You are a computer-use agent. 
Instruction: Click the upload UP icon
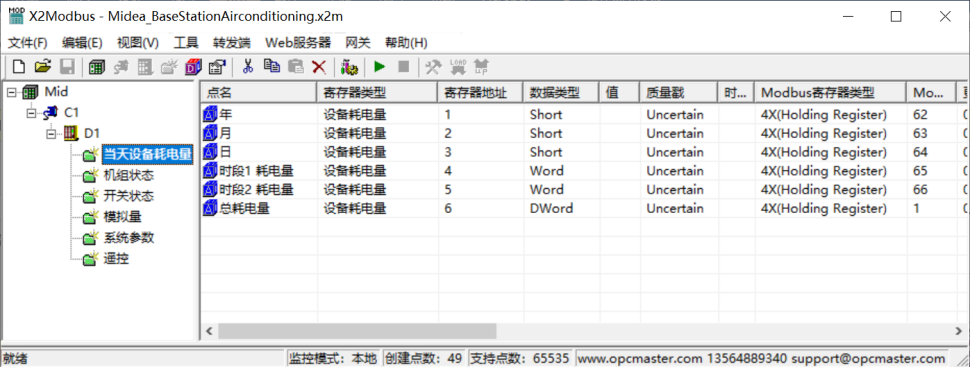coord(482,66)
